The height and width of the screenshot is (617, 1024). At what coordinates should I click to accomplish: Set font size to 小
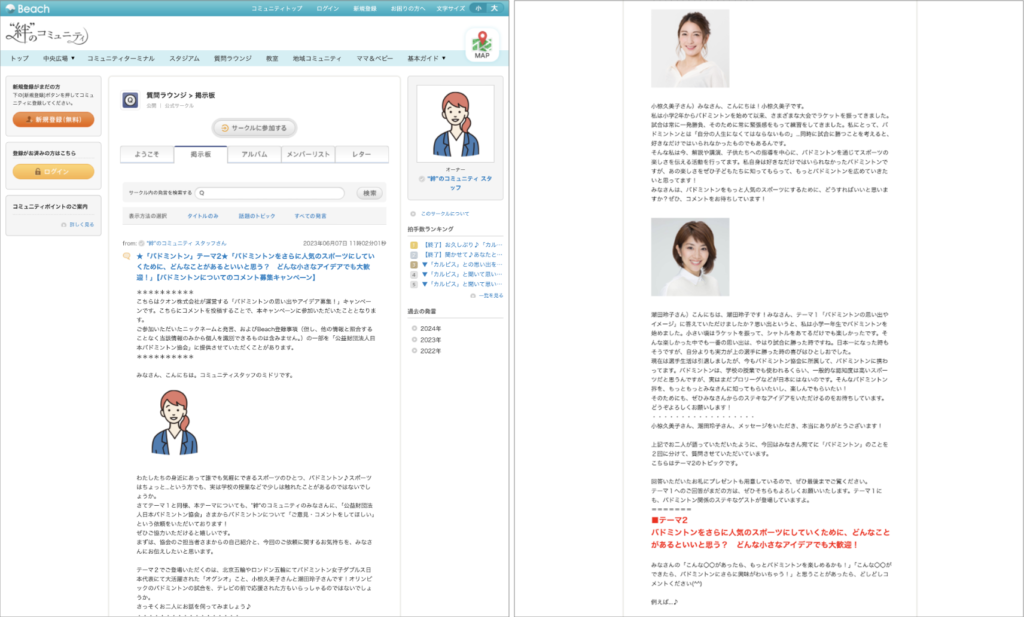[x=479, y=8]
